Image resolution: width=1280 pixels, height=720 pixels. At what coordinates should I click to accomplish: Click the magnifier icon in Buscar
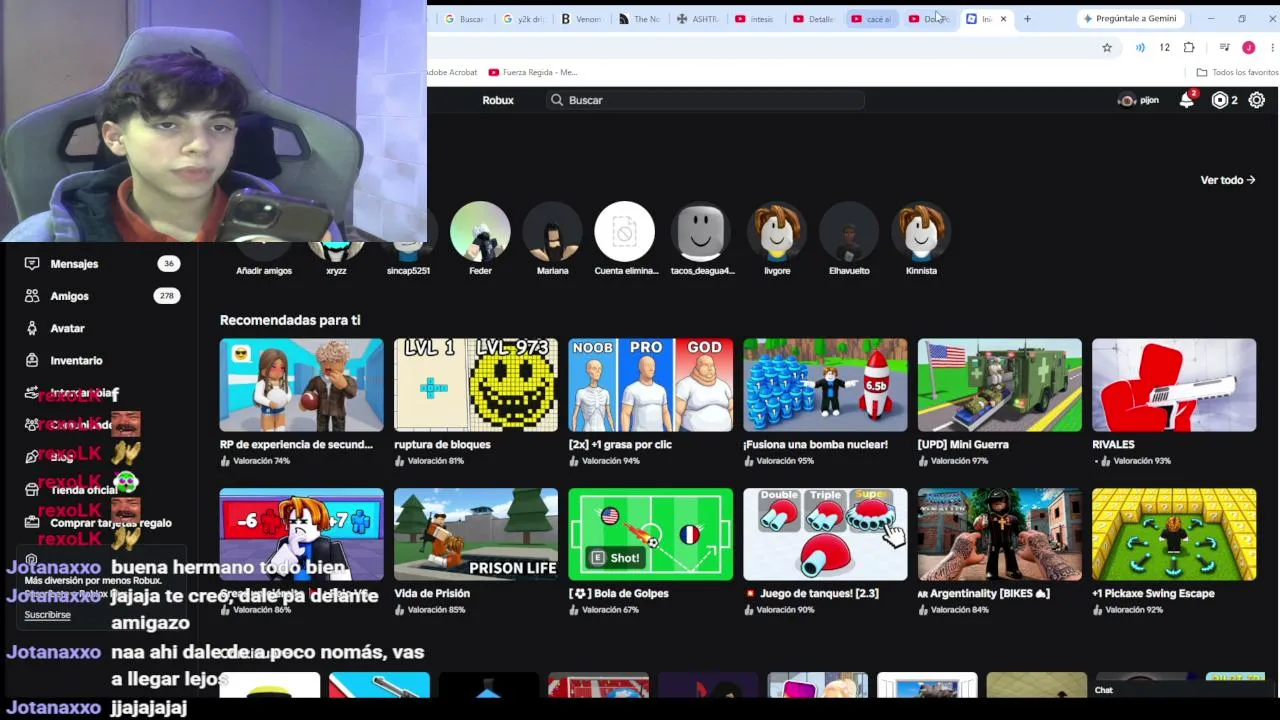coord(557,100)
